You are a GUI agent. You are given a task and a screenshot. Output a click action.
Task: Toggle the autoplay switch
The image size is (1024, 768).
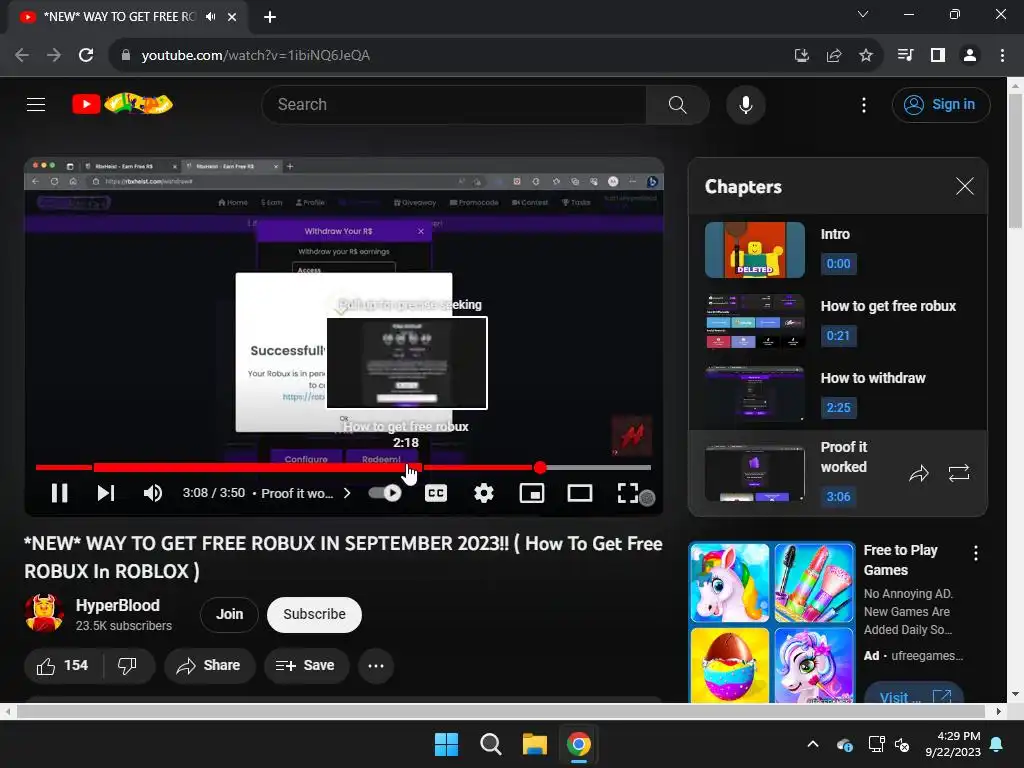click(385, 493)
